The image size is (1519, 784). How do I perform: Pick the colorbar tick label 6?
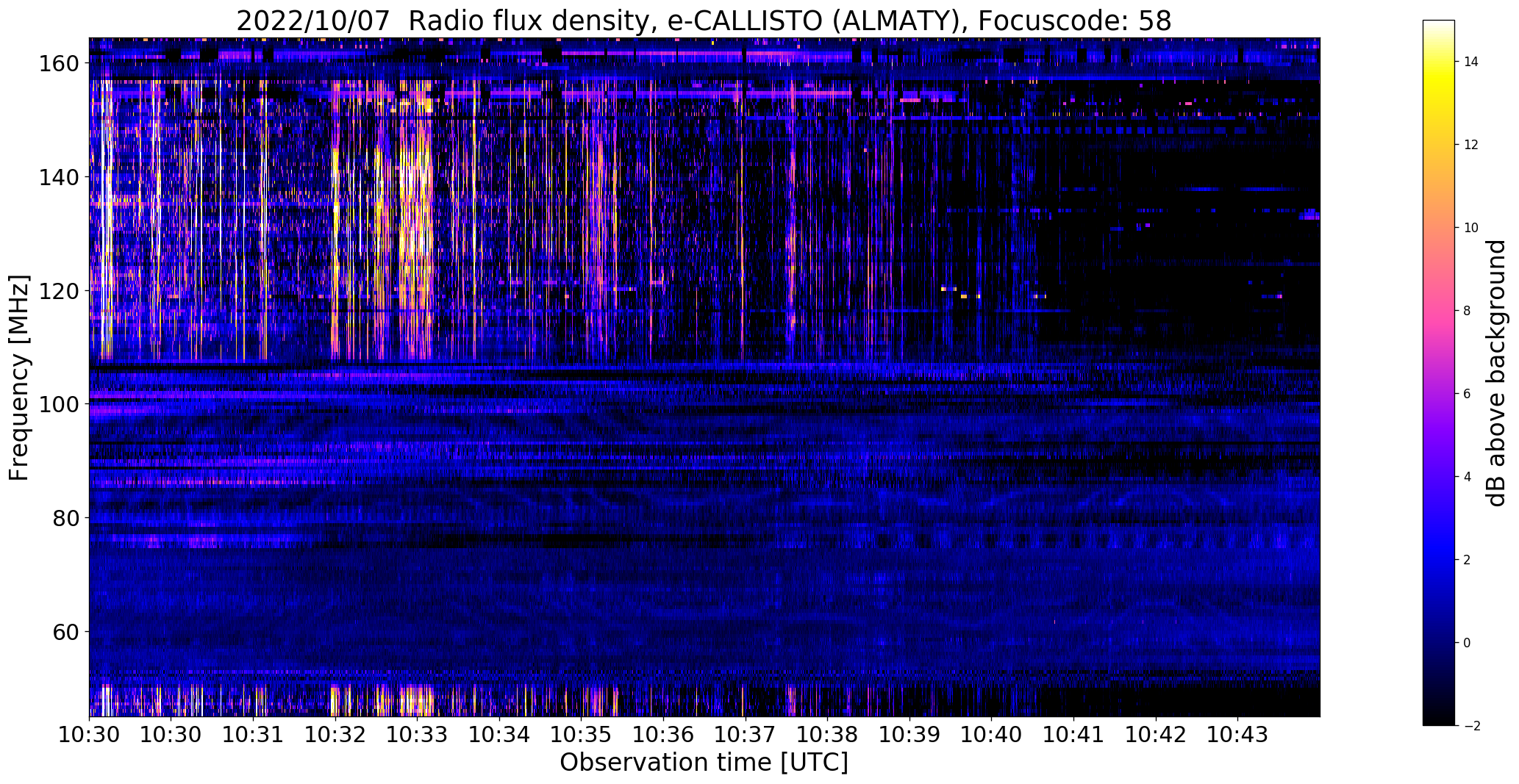[1468, 394]
